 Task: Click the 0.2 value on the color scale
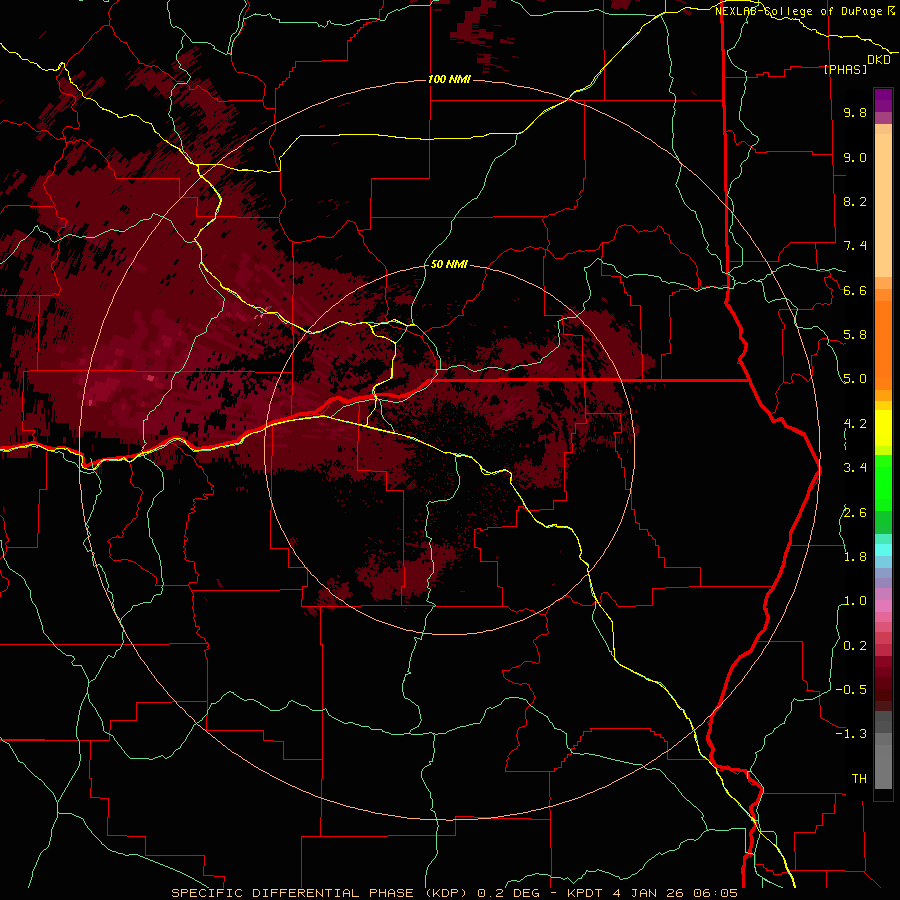click(855, 646)
